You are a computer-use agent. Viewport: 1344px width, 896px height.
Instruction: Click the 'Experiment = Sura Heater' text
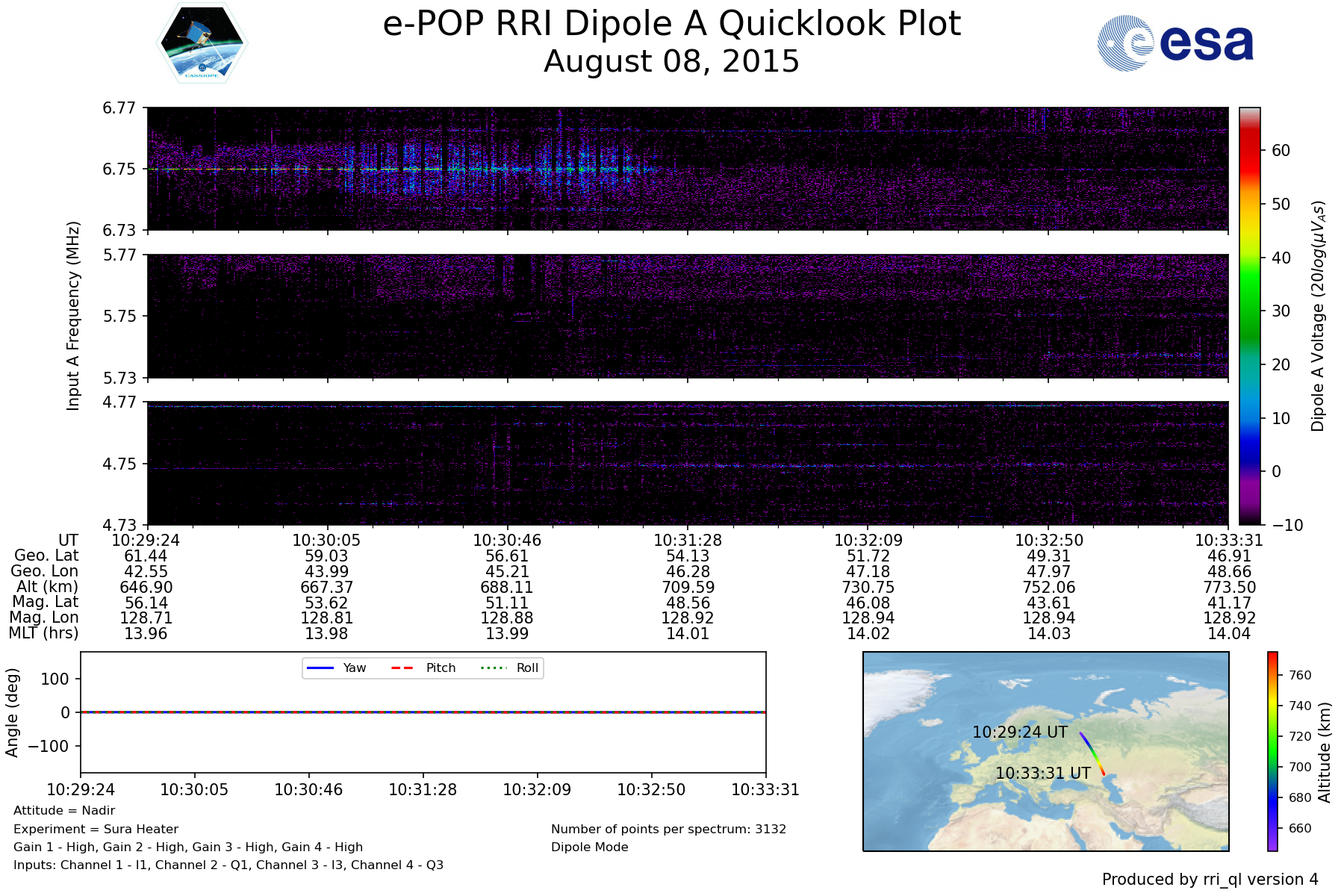click(96, 829)
